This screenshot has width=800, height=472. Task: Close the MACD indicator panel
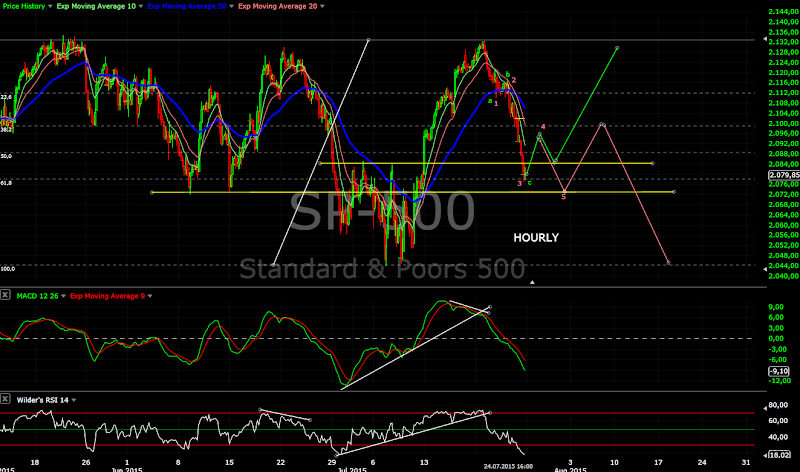[x=5, y=295]
